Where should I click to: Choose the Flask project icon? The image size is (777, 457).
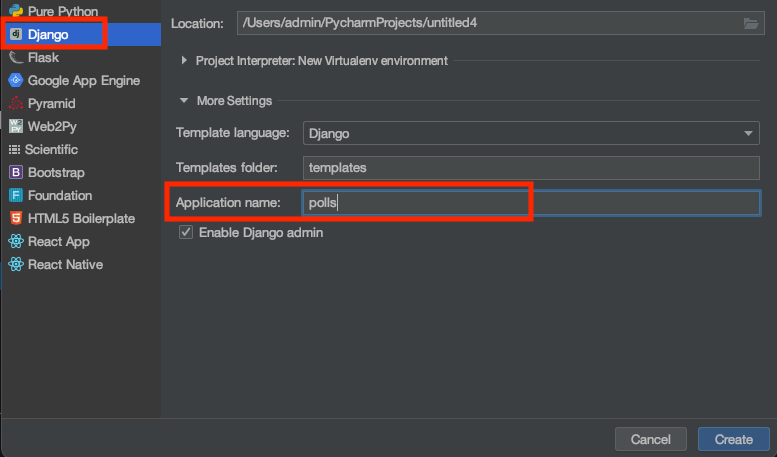(16, 57)
